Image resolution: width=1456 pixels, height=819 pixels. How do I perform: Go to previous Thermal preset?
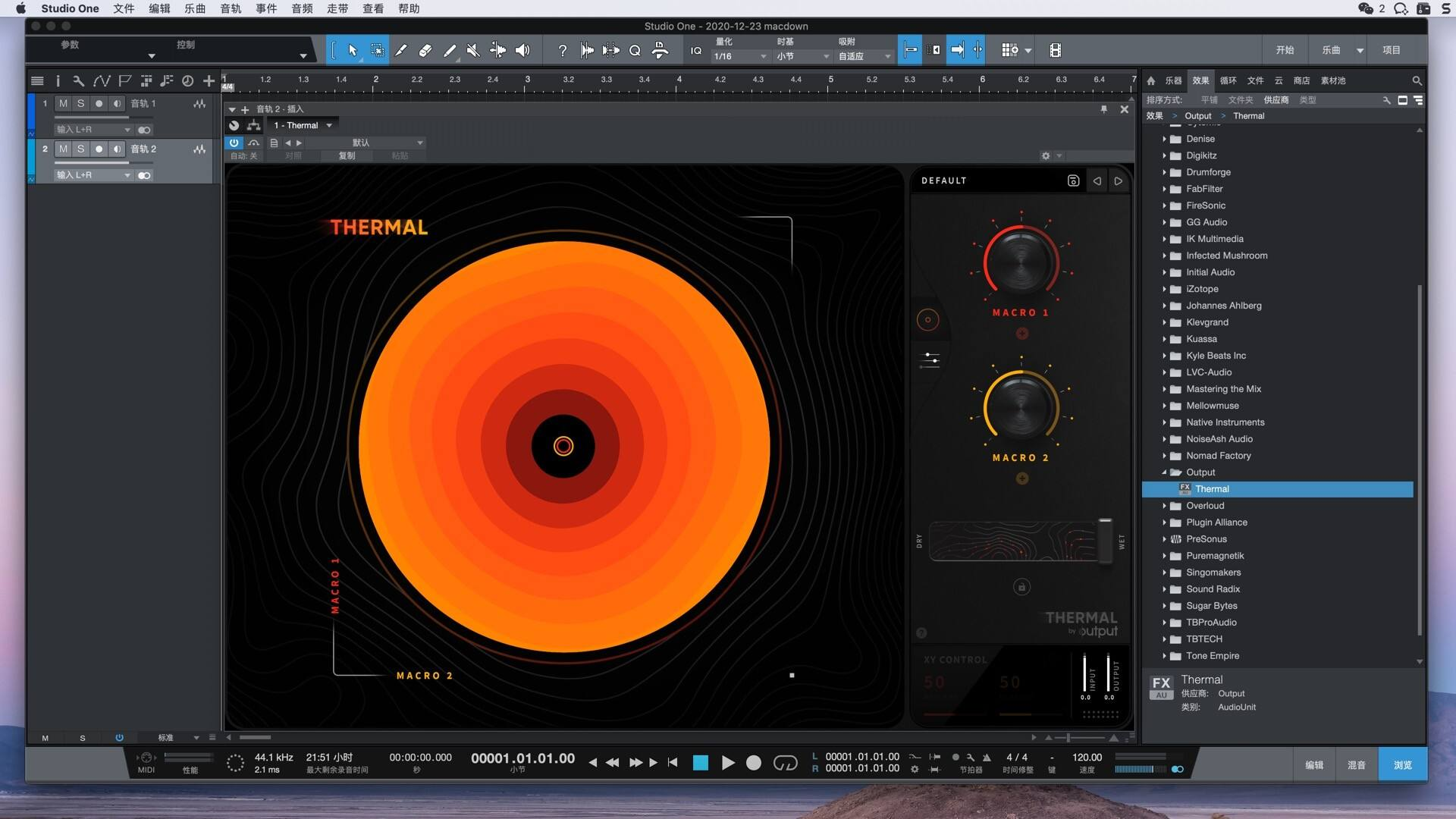pyautogui.click(x=1097, y=180)
